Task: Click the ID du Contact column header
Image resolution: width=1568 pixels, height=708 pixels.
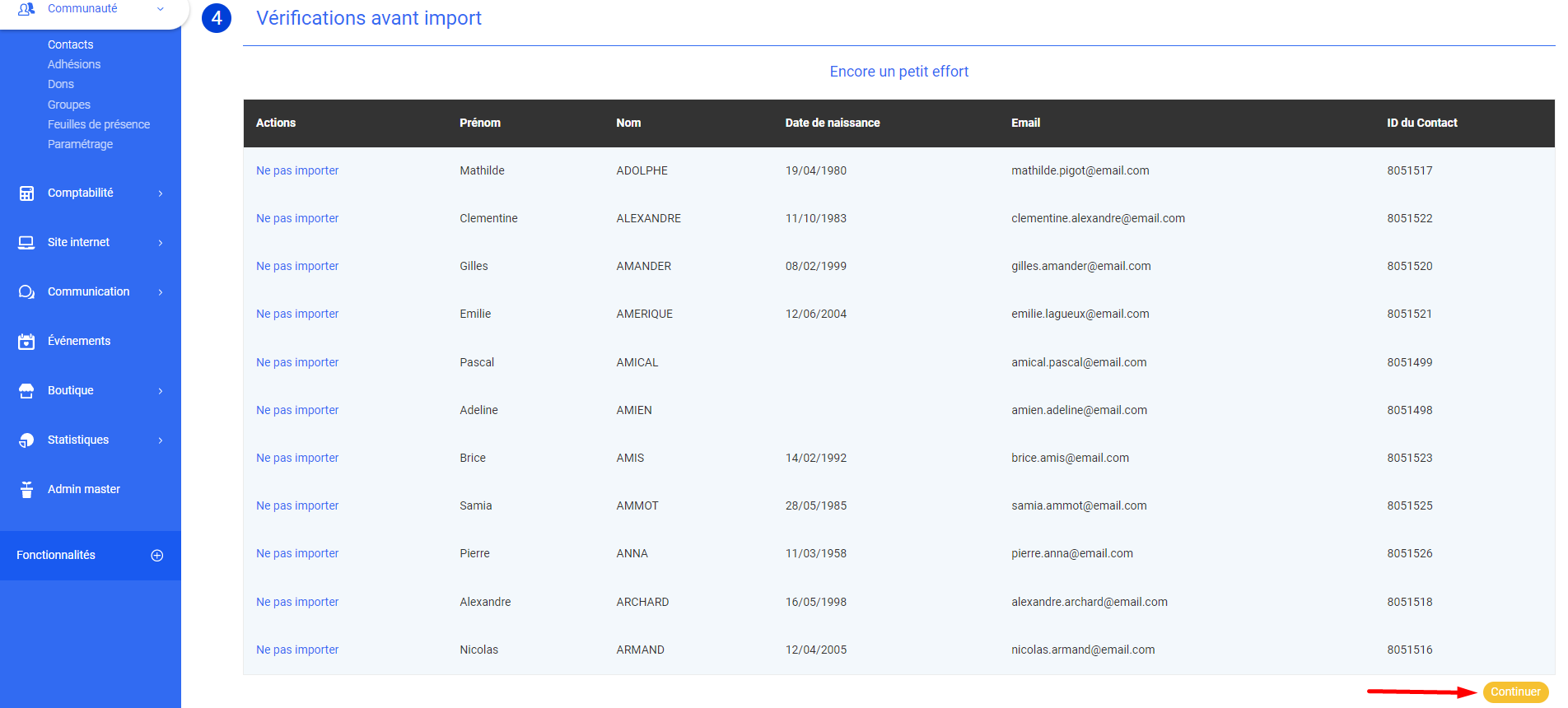Action: click(1422, 123)
